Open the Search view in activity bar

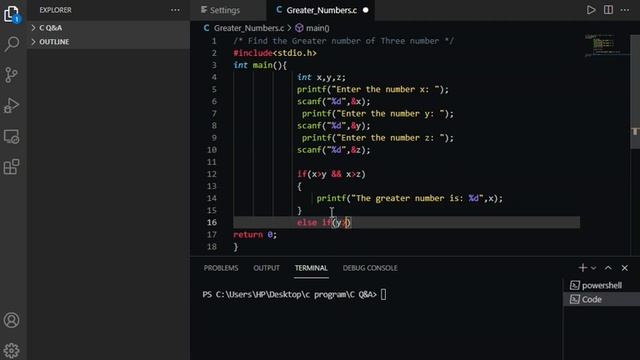pyautogui.click(x=11, y=44)
